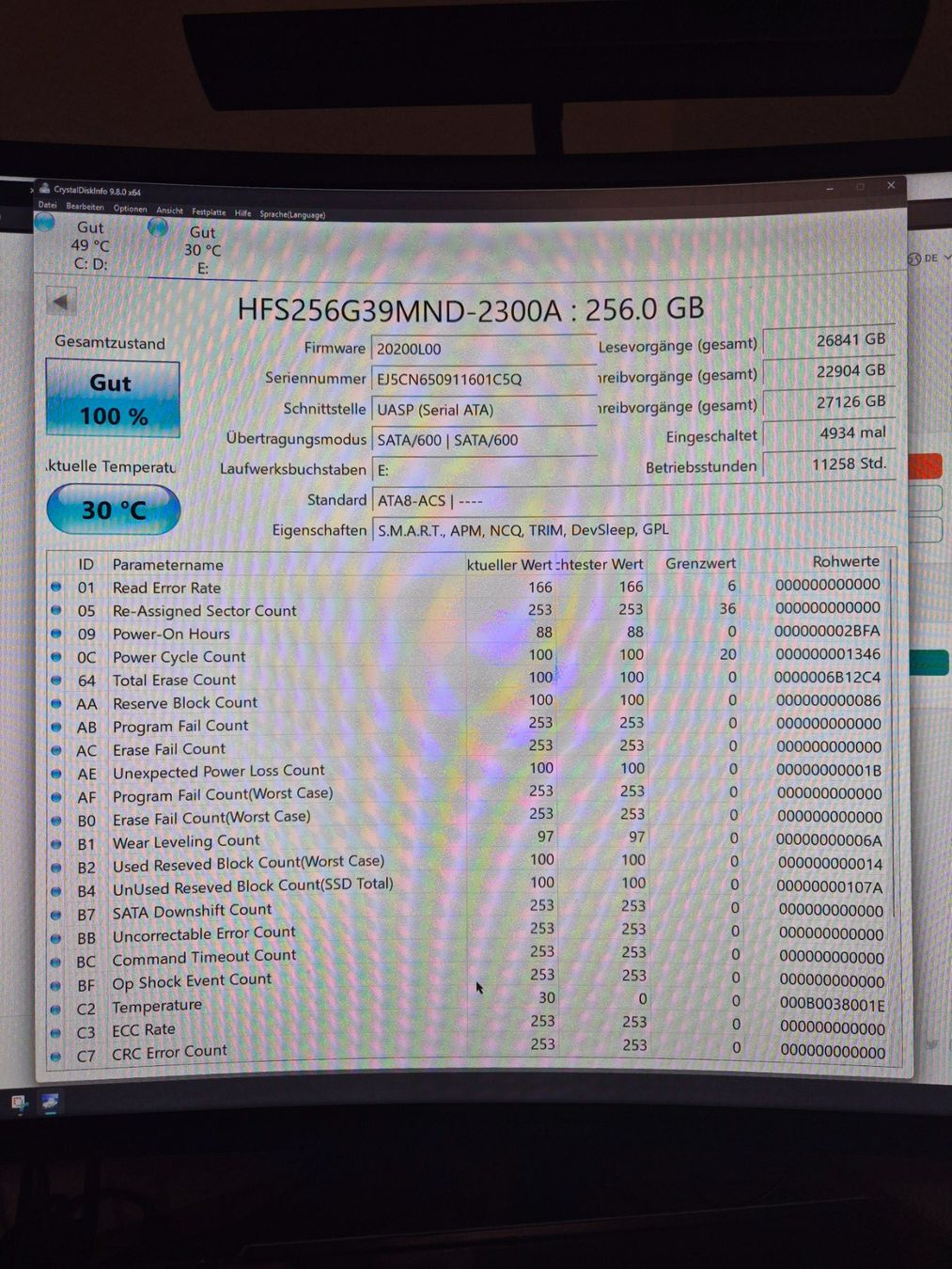Click status dot of Power-On Hours
952x1269 pixels.
click(55, 634)
